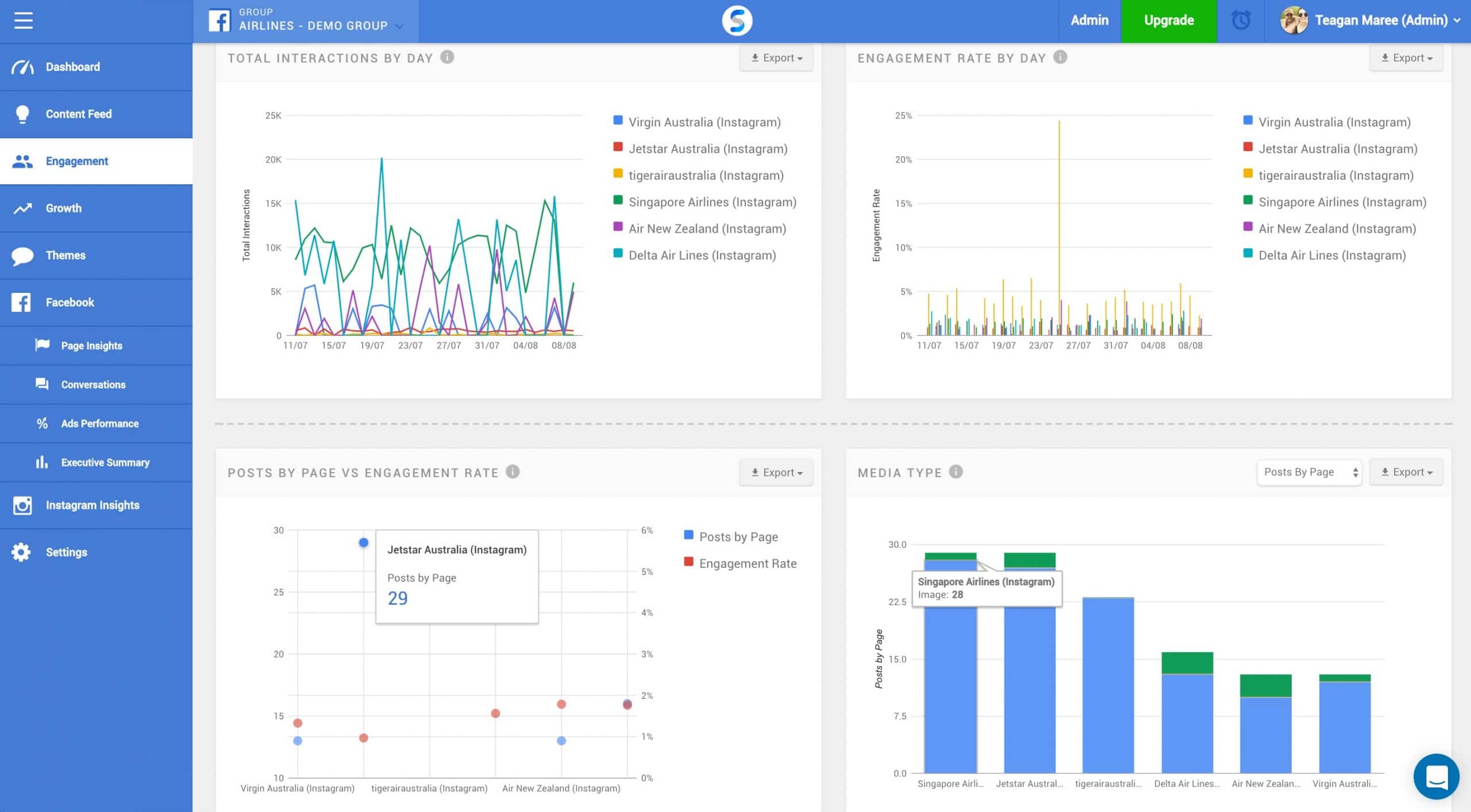Click the Facebook logo in group header
The width and height of the screenshot is (1471, 812).
[x=219, y=21]
